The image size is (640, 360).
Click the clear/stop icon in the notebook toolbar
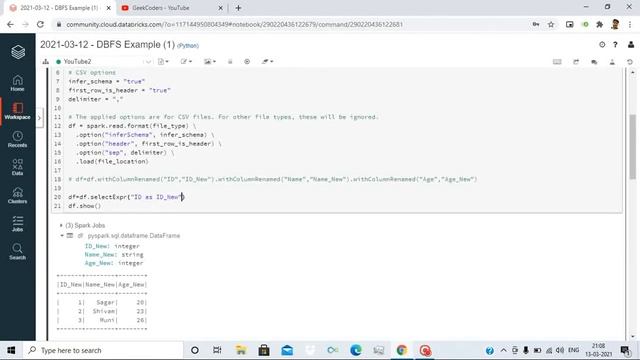pos(230,62)
